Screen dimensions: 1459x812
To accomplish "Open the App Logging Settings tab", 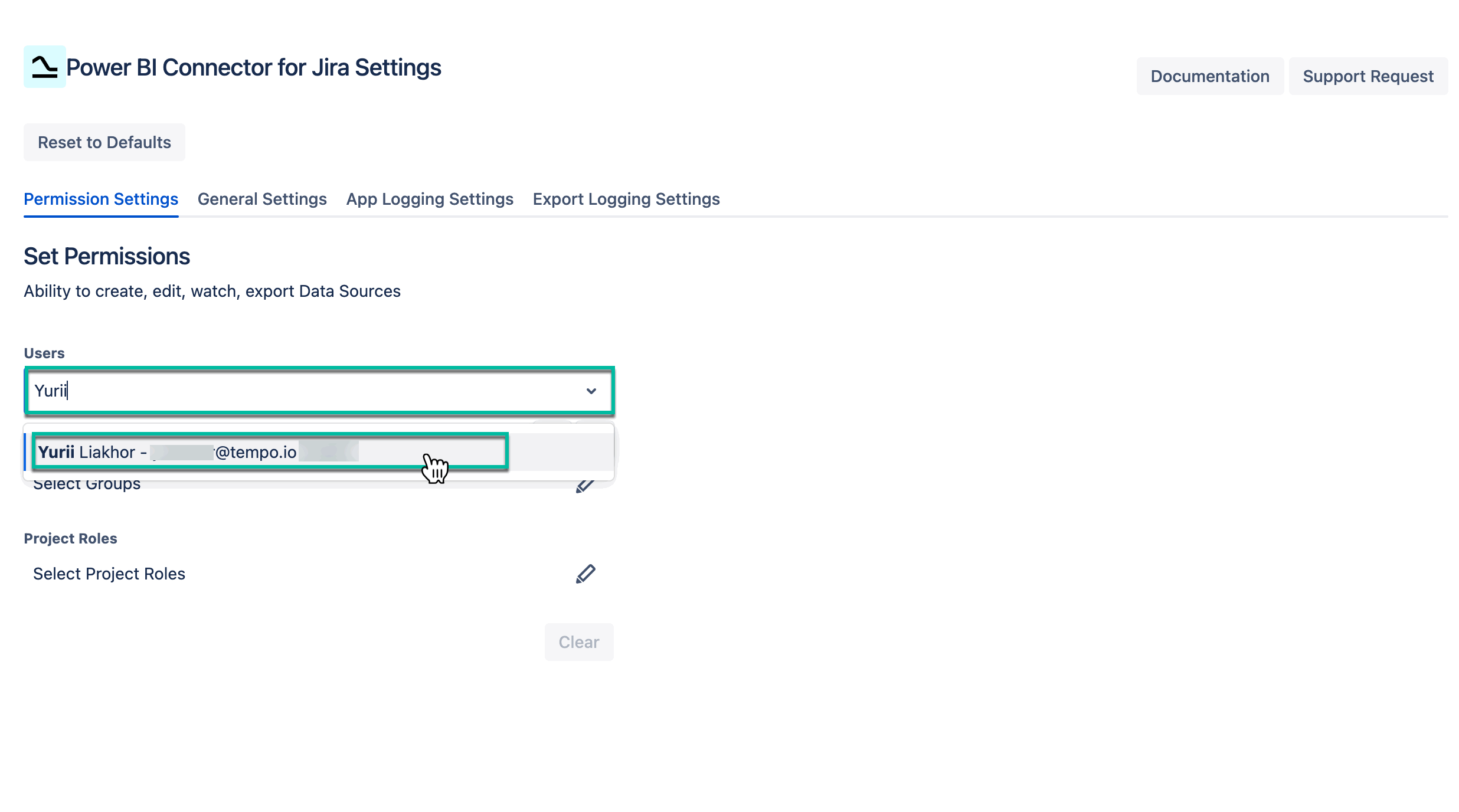I will click(x=429, y=199).
